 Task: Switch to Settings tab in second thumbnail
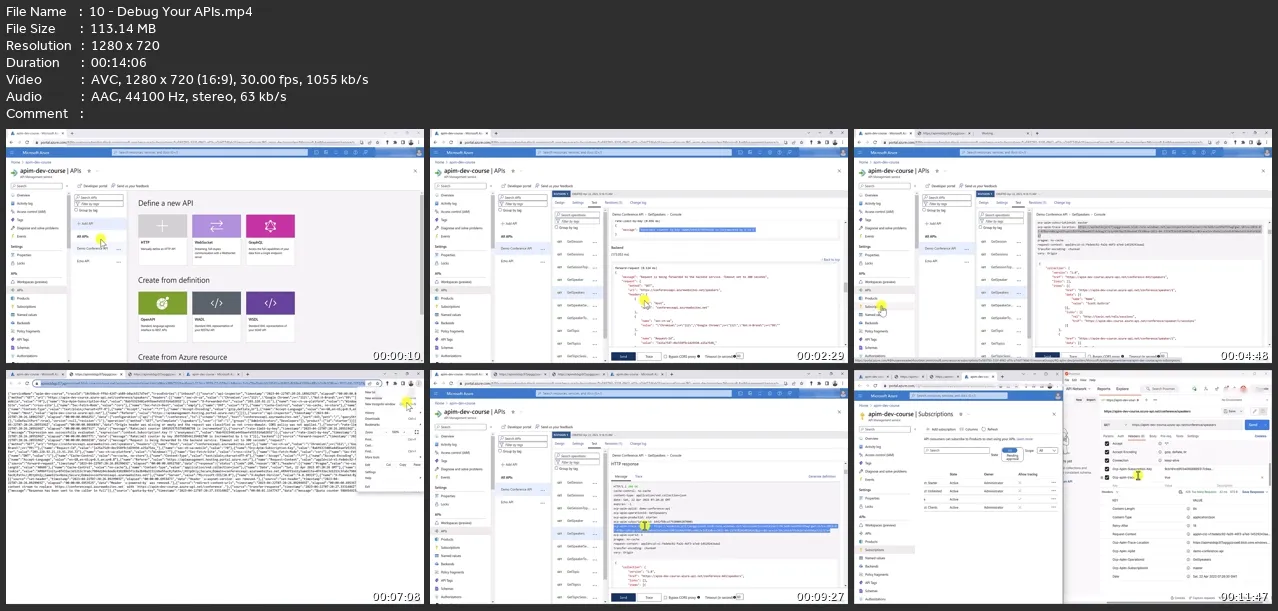tap(578, 203)
